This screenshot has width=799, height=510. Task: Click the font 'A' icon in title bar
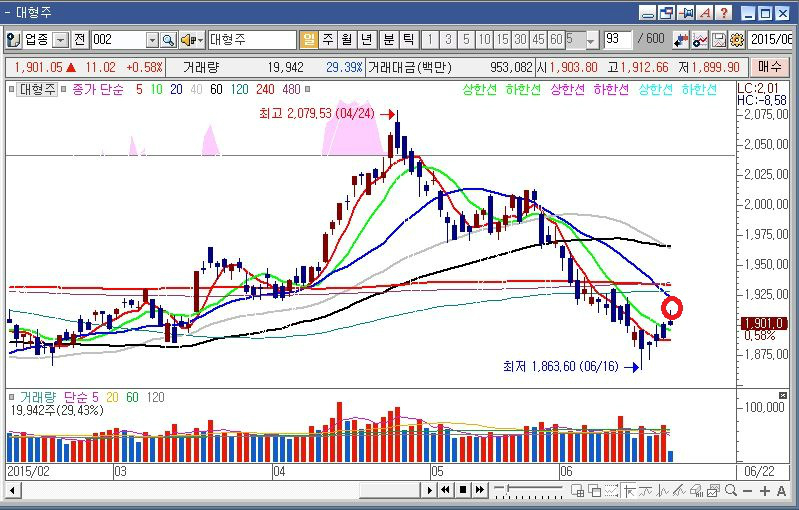point(705,14)
